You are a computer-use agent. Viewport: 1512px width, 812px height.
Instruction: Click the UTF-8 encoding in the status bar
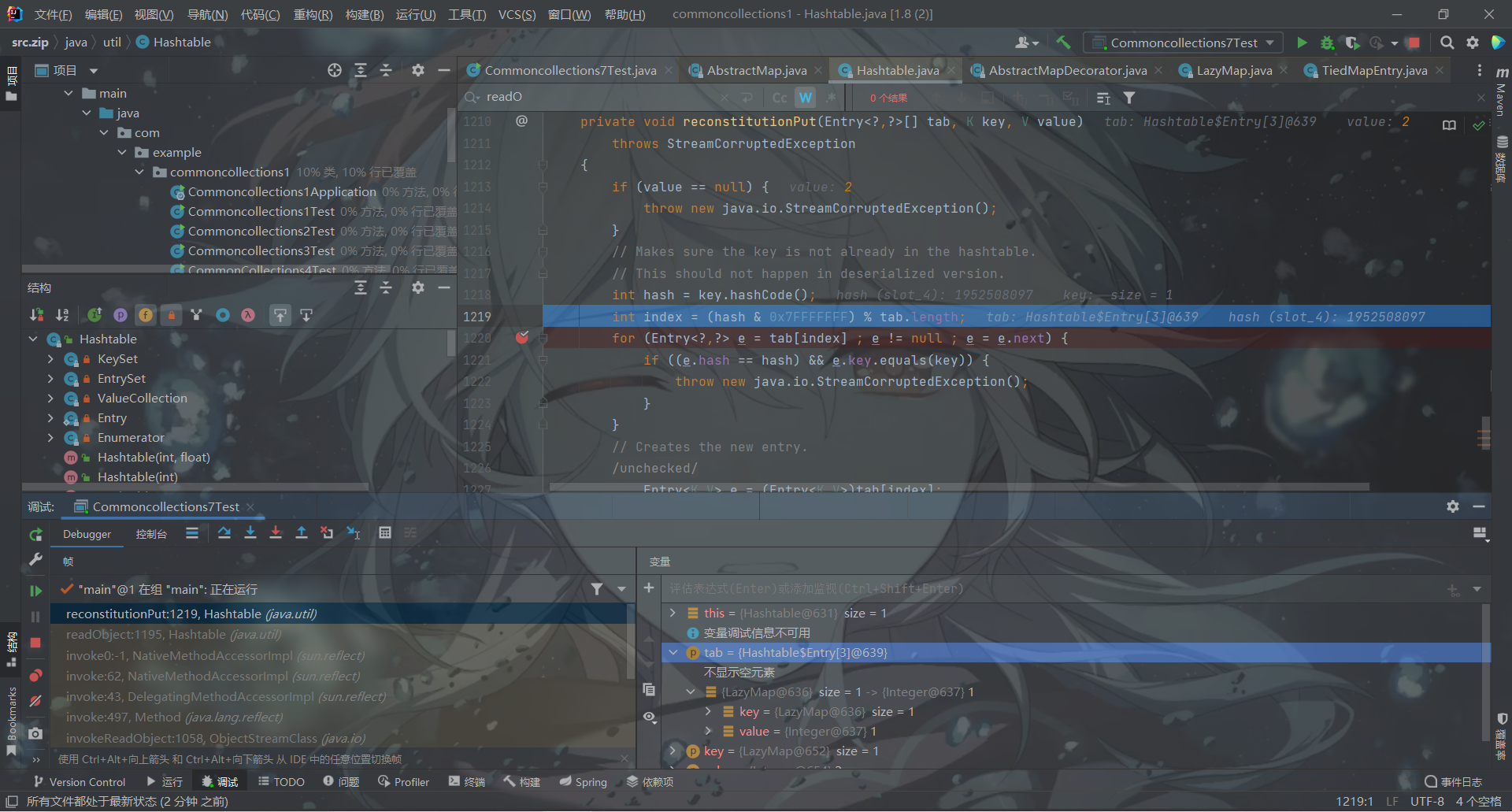coord(1427,802)
